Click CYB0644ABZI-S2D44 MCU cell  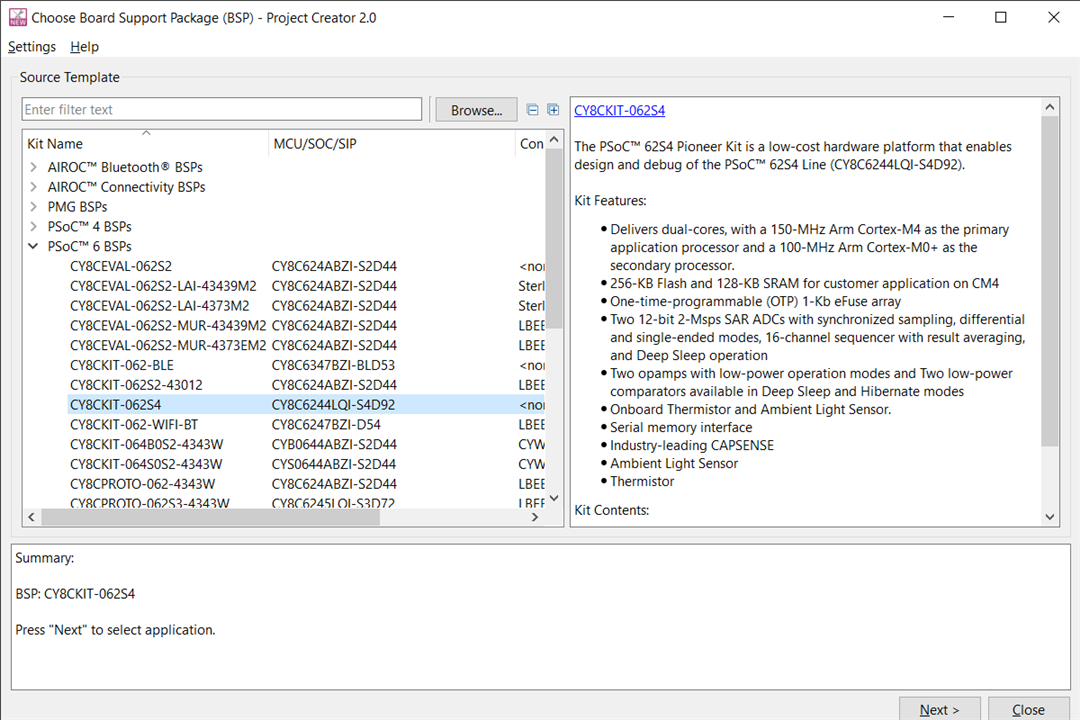pyautogui.click(x=333, y=444)
